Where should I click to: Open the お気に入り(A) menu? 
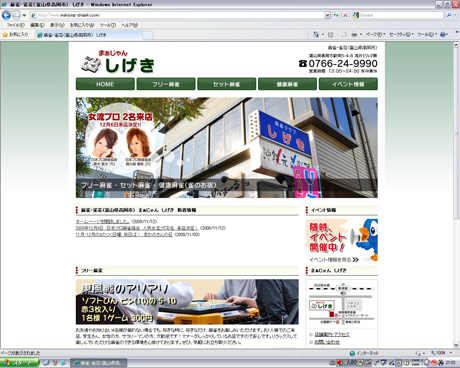tap(82, 25)
